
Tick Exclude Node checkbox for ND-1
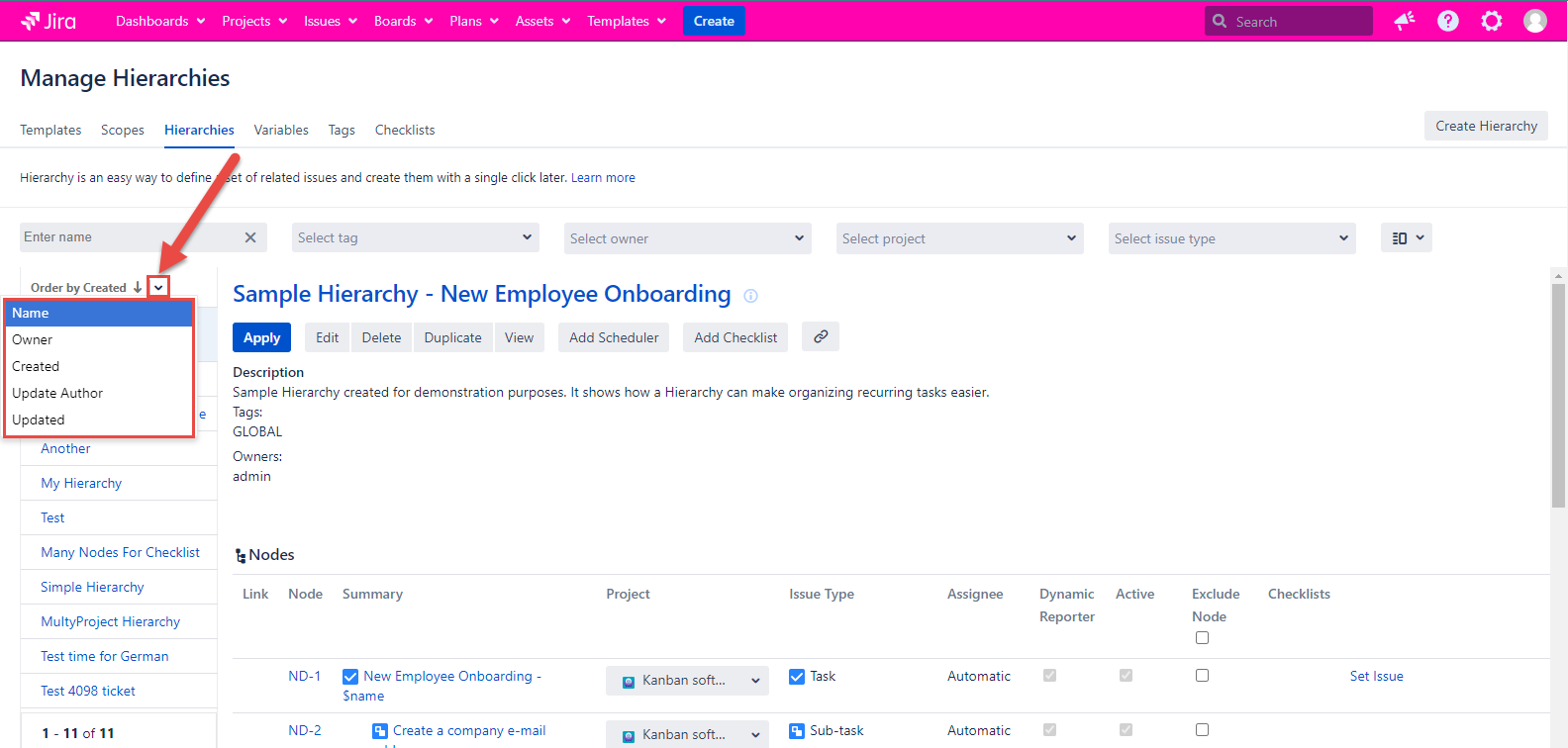coord(1202,676)
